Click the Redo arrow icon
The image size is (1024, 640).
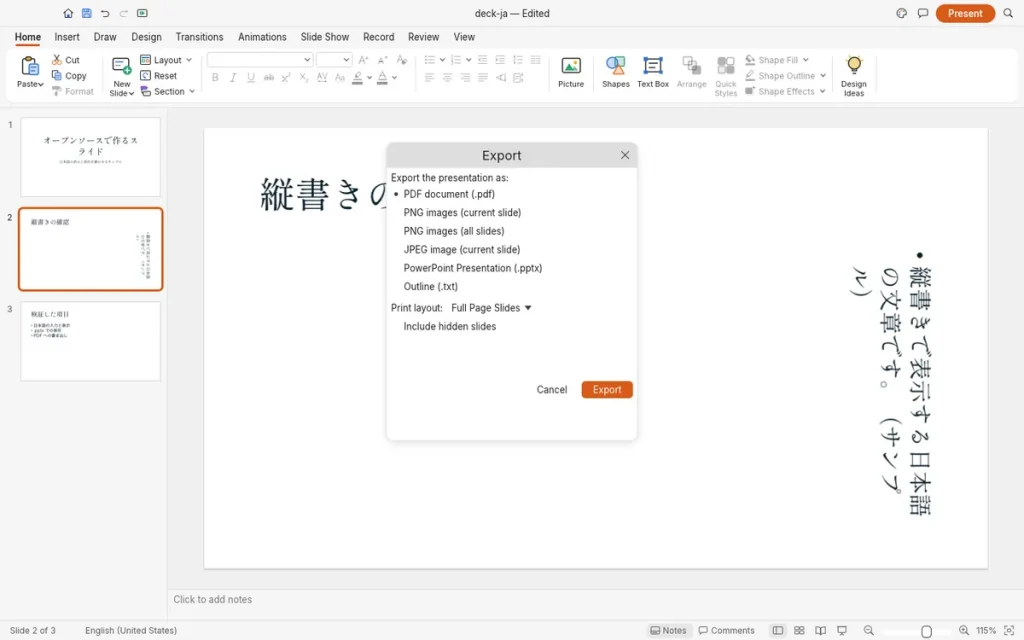(x=123, y=13)
